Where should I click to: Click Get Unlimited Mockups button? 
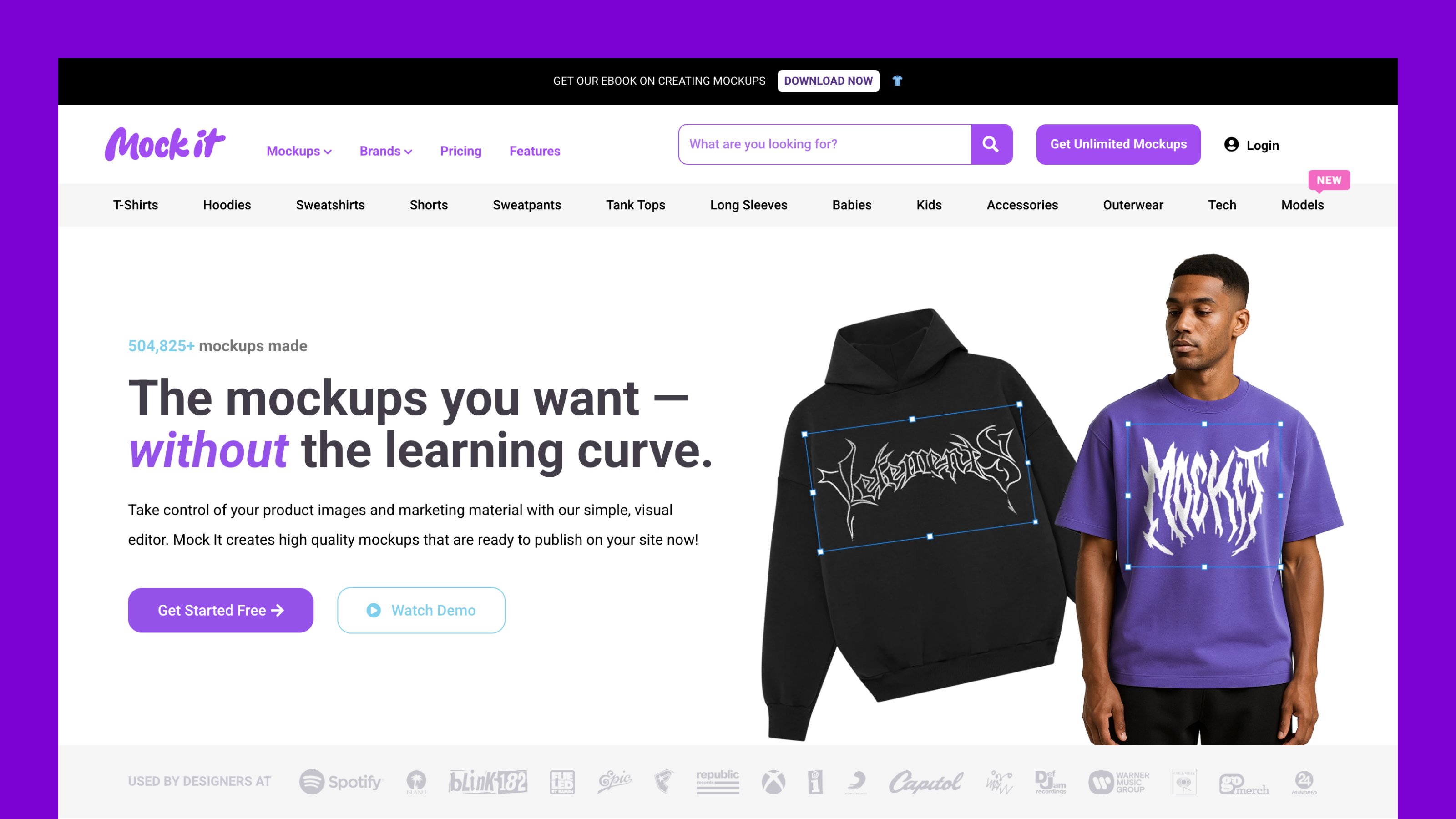point(1118,144)
